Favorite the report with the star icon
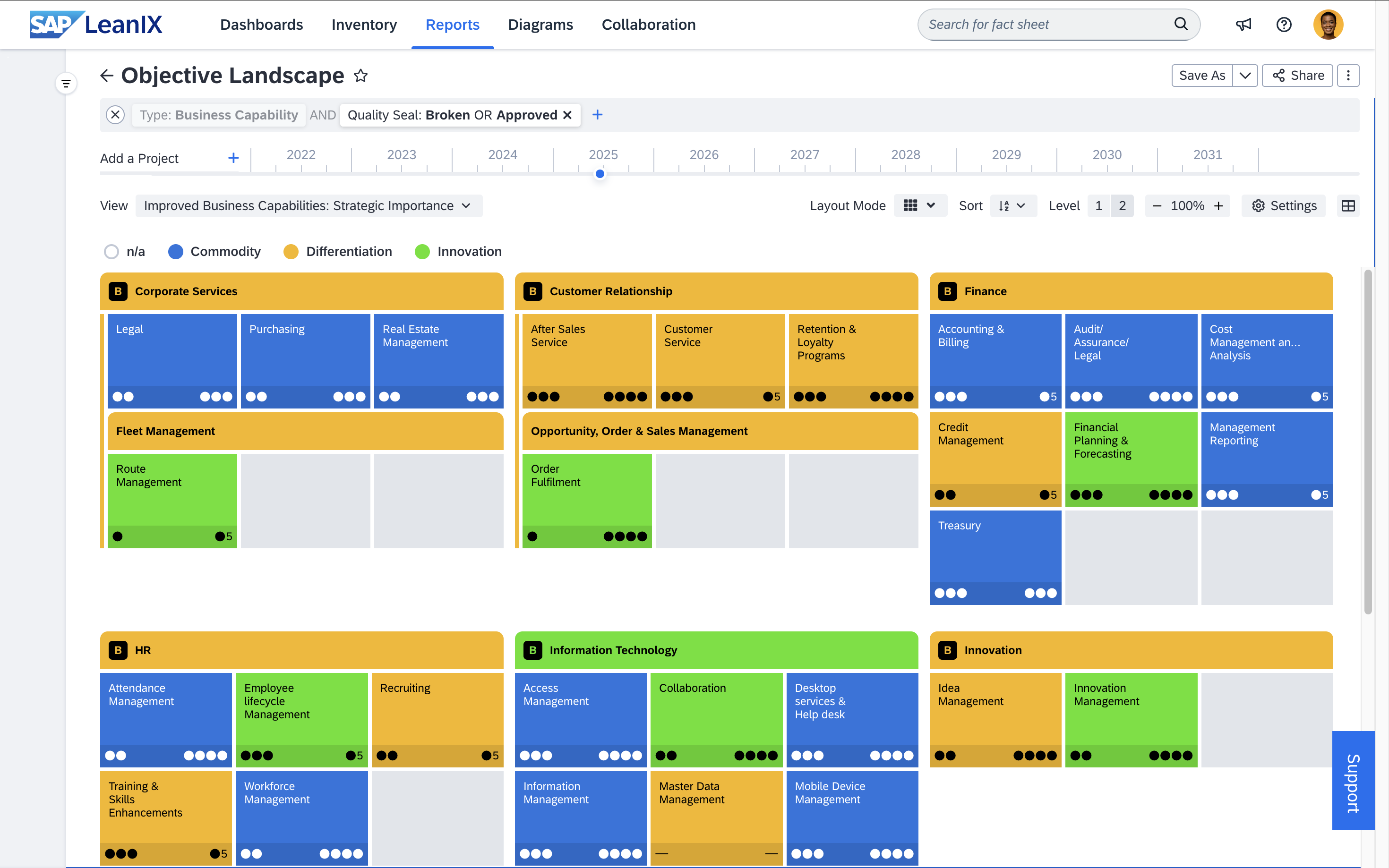 360,76
